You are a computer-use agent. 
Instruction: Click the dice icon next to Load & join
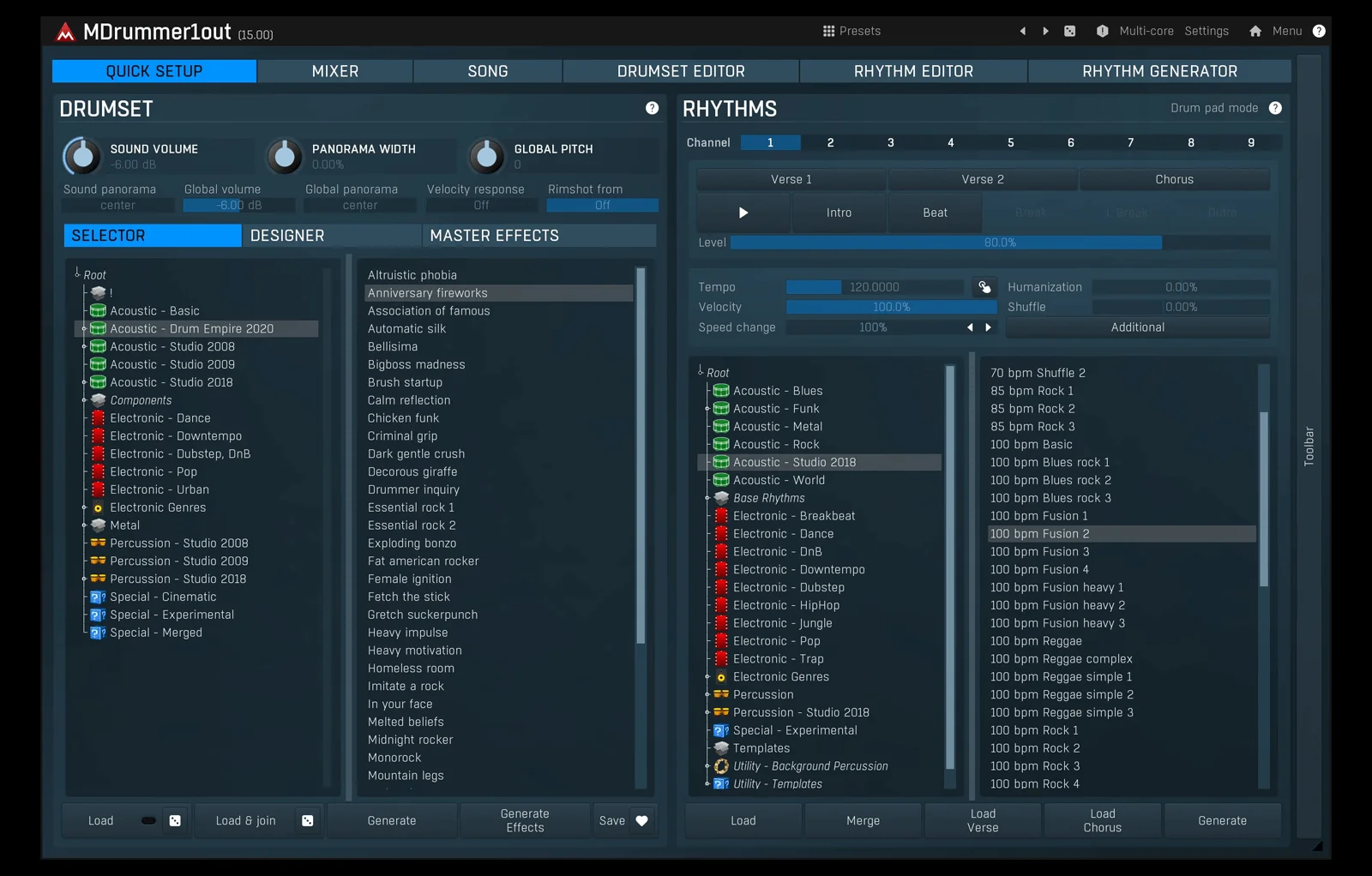(307, 820)
